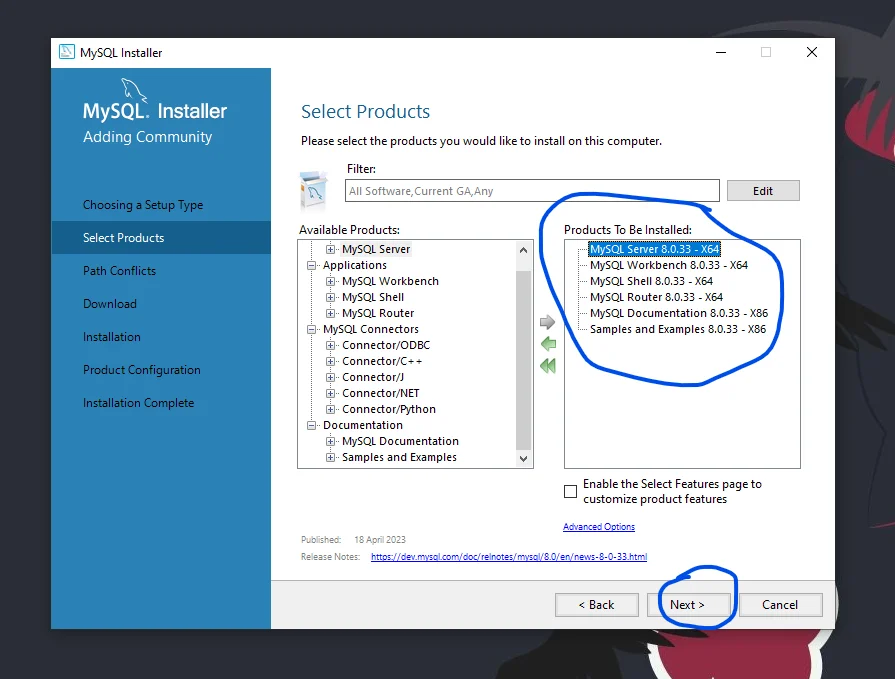Click the green right-arrow to add a product
895x679 pixels.
point(548,322)
